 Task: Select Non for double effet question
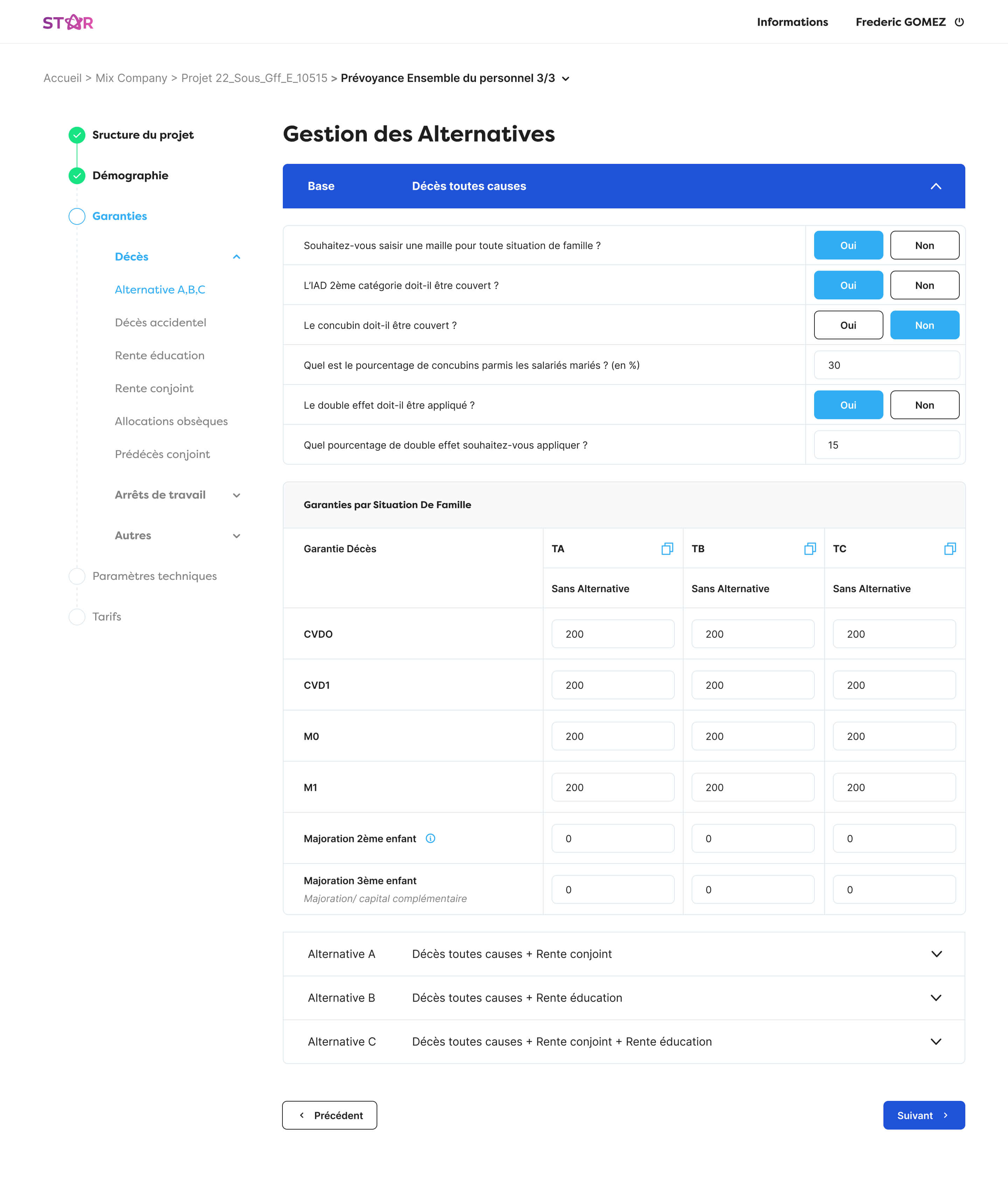tap(924, 405)
